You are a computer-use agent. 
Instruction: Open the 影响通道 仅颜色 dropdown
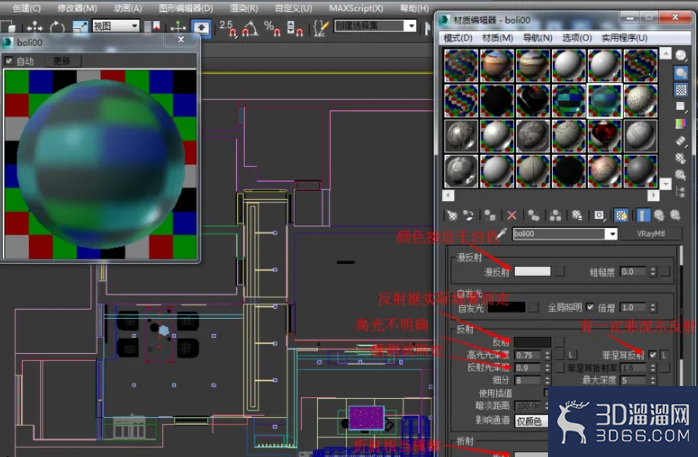[x=532, y=421]
